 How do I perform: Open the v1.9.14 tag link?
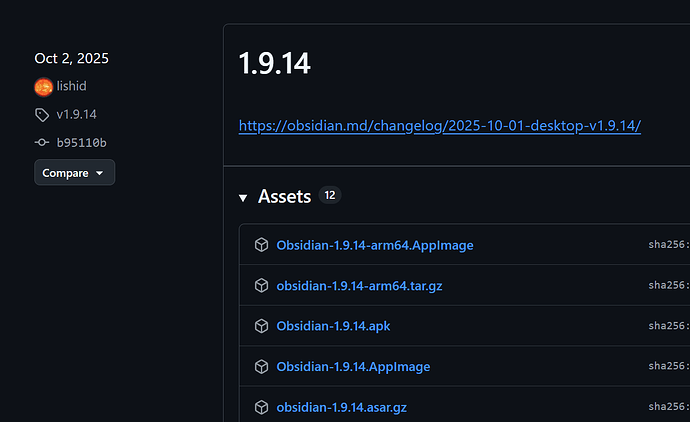click(76, 115)
